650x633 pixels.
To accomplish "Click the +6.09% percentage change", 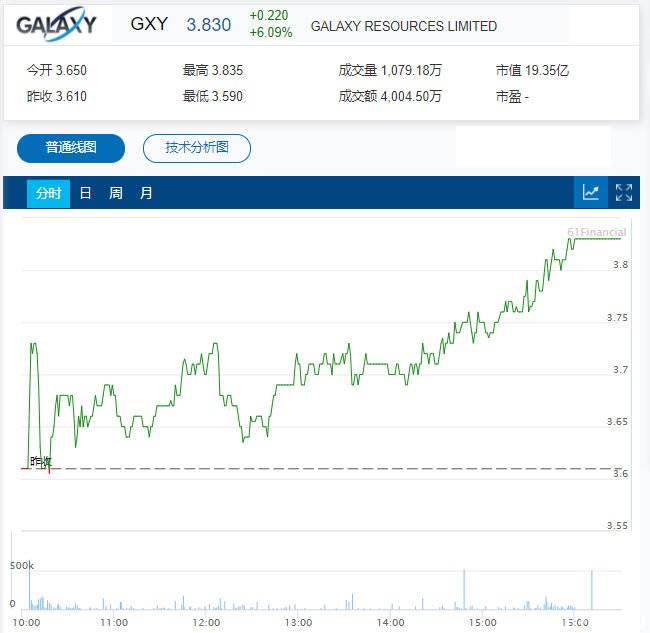I will point(271,32).
